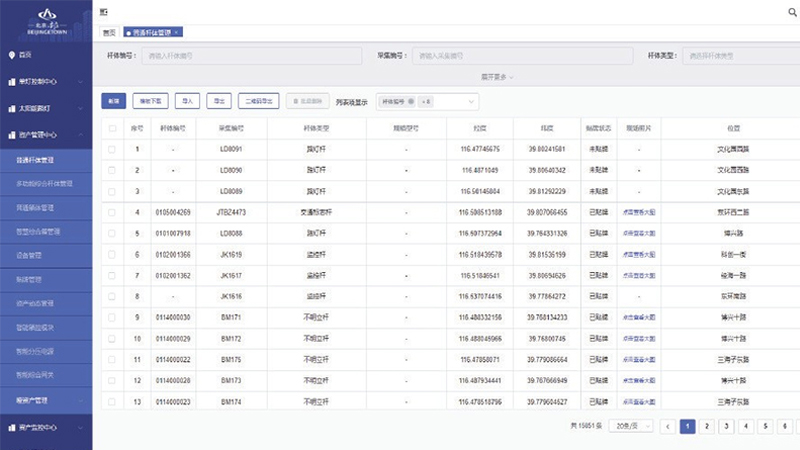800x450 pixels.
Task: Select the checkbox for row JTBZ4473
Action: 112,212
